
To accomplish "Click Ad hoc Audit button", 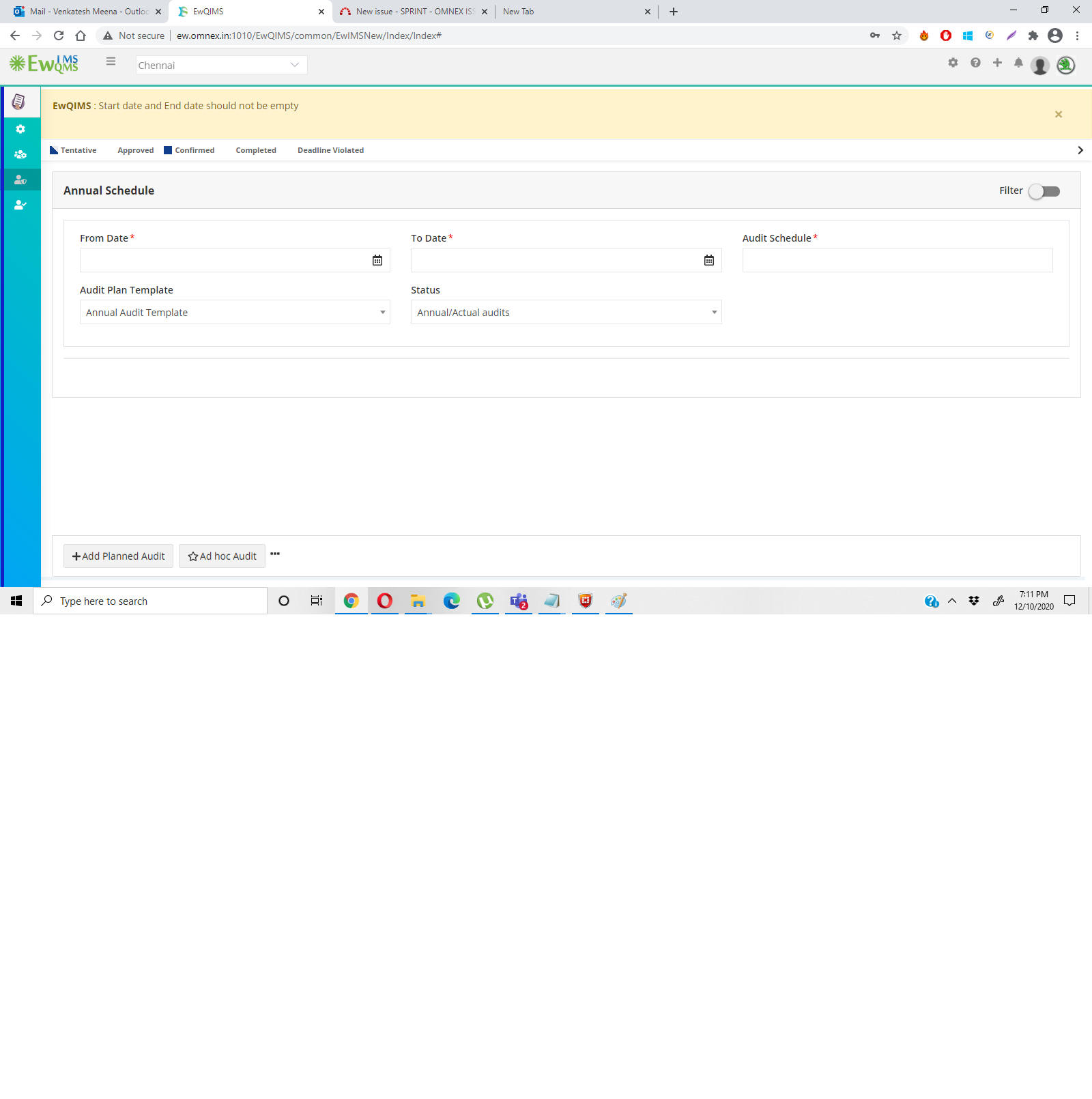I will click(x=222, y=556).
